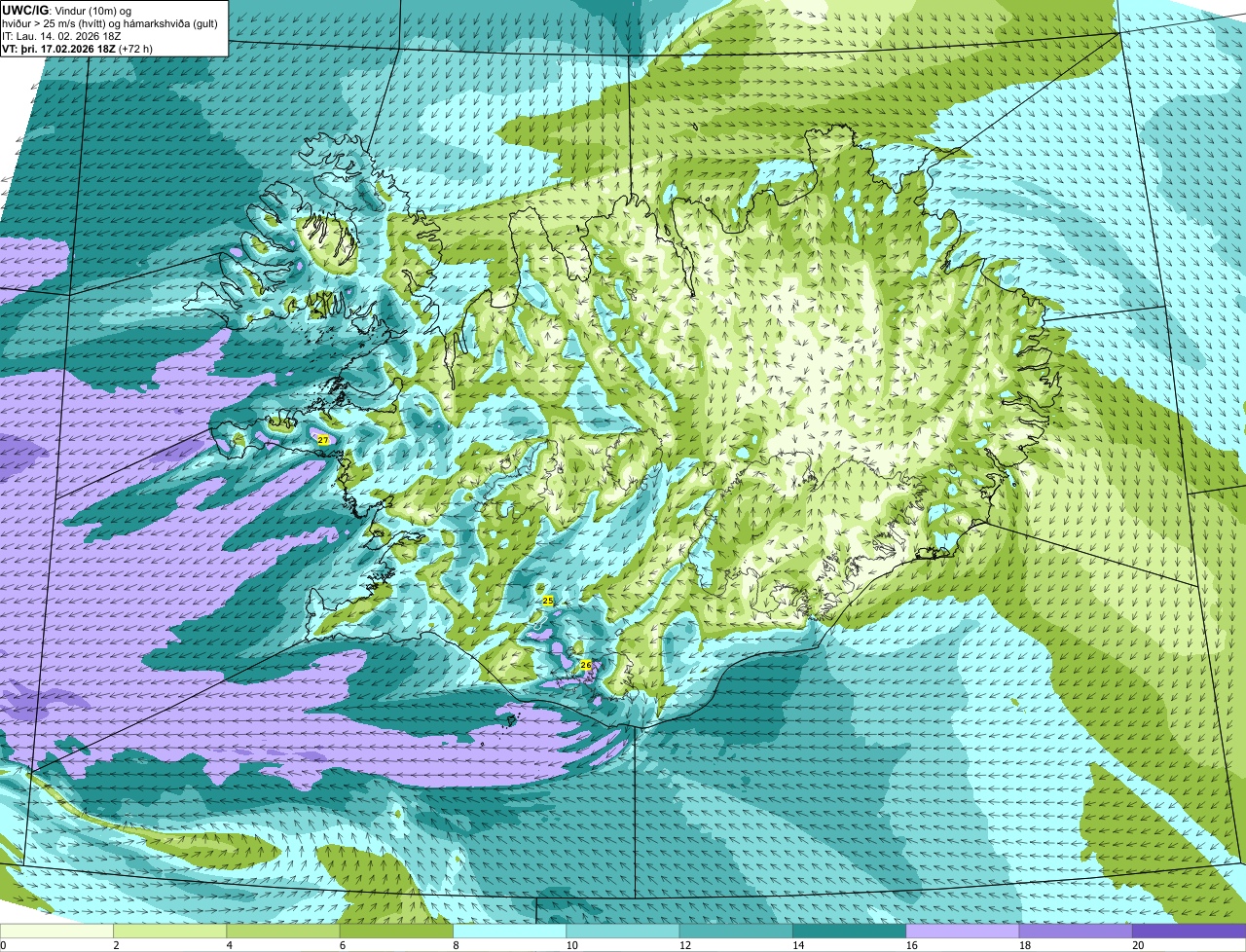Image resolution: width=1246 pixels, height=952 pixels.
Task: Click legend scale value 2
Action: [116, 945]
